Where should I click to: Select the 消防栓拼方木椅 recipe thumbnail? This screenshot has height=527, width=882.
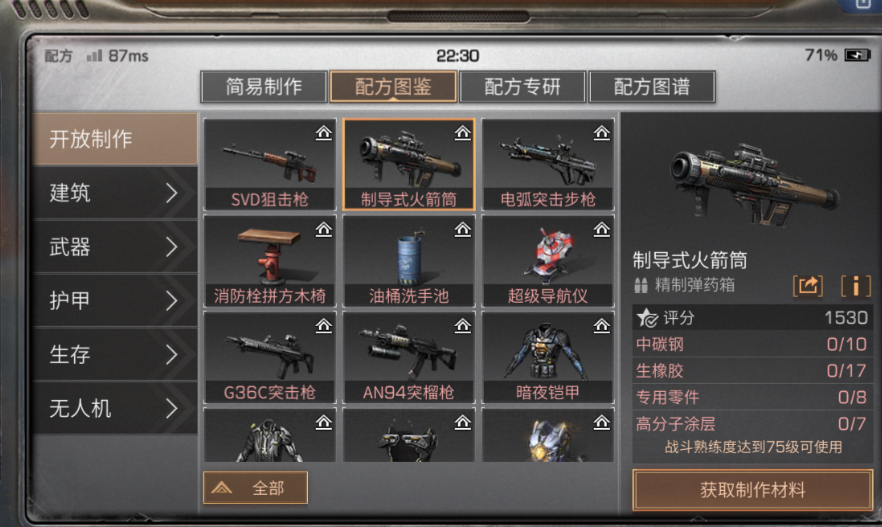point(270,261)
